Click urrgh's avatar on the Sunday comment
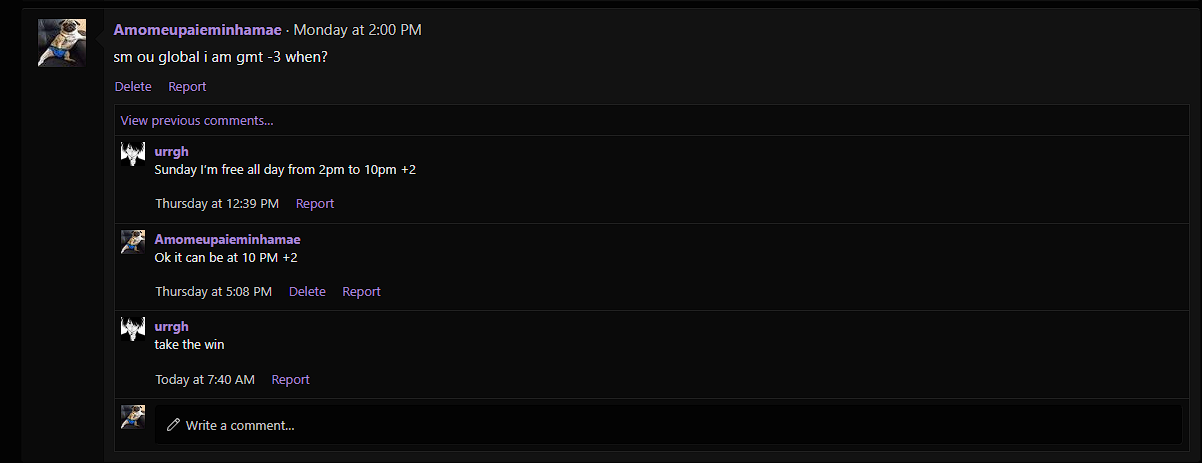Image resolution: width=1202 pixels, height=463 pixels. [x=133, y=154]
